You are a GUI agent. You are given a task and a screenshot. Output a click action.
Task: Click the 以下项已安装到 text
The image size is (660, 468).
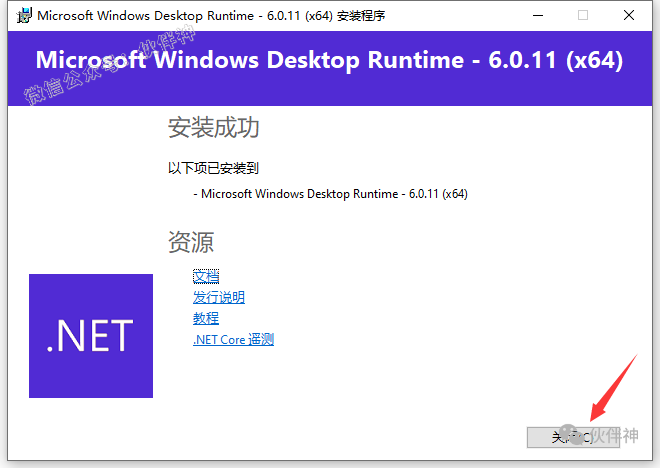pyautogui.click(x=213, y=168)
